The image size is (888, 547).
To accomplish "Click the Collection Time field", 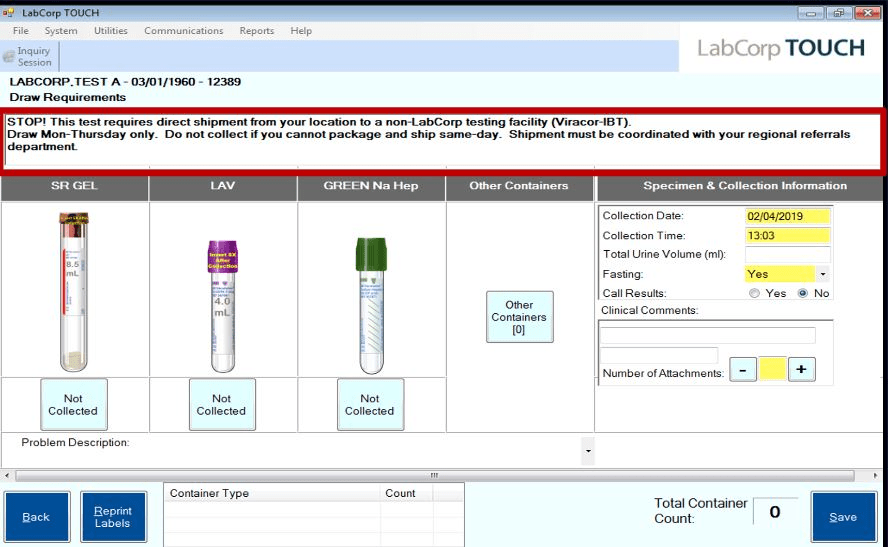I will point(788,236).
